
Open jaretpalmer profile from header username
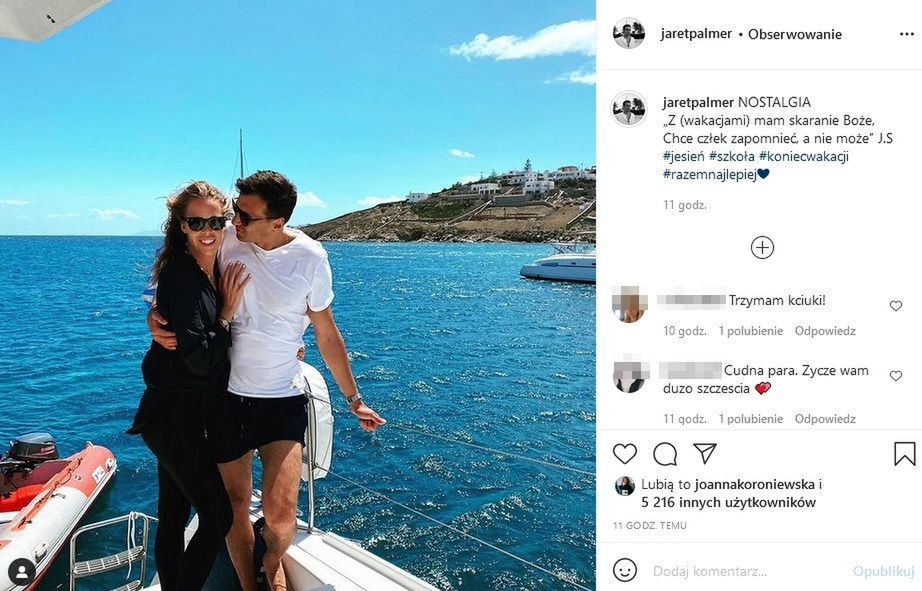(x=696, y=34)
